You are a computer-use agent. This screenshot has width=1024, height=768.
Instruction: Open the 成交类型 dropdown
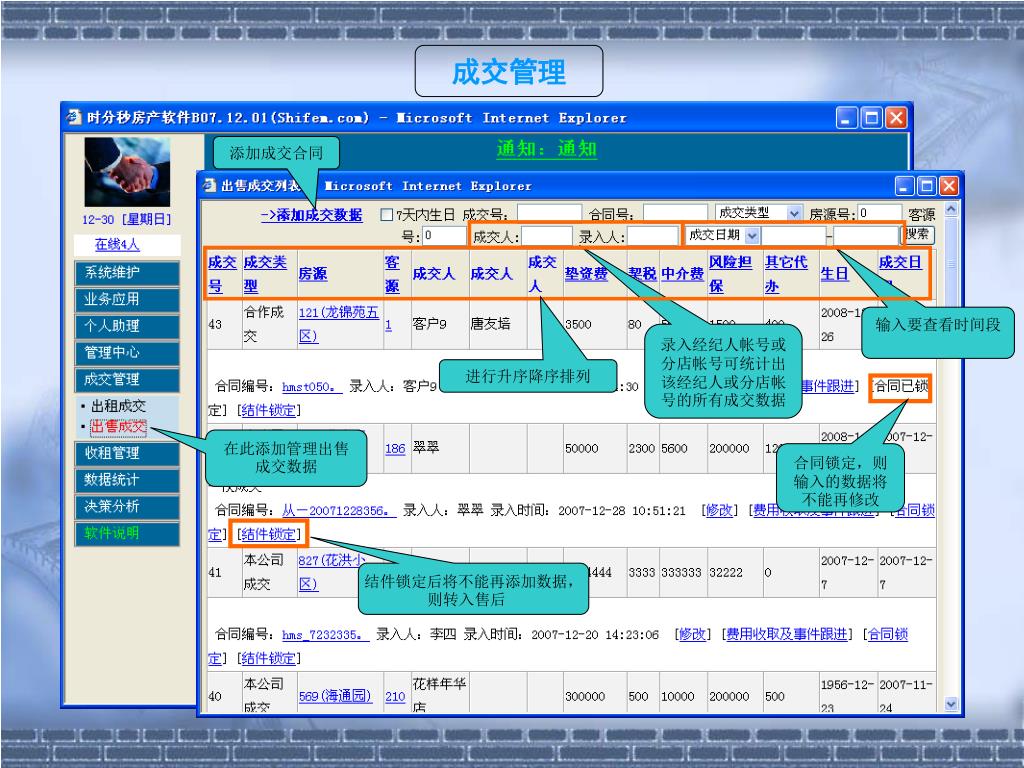point(793,213)
